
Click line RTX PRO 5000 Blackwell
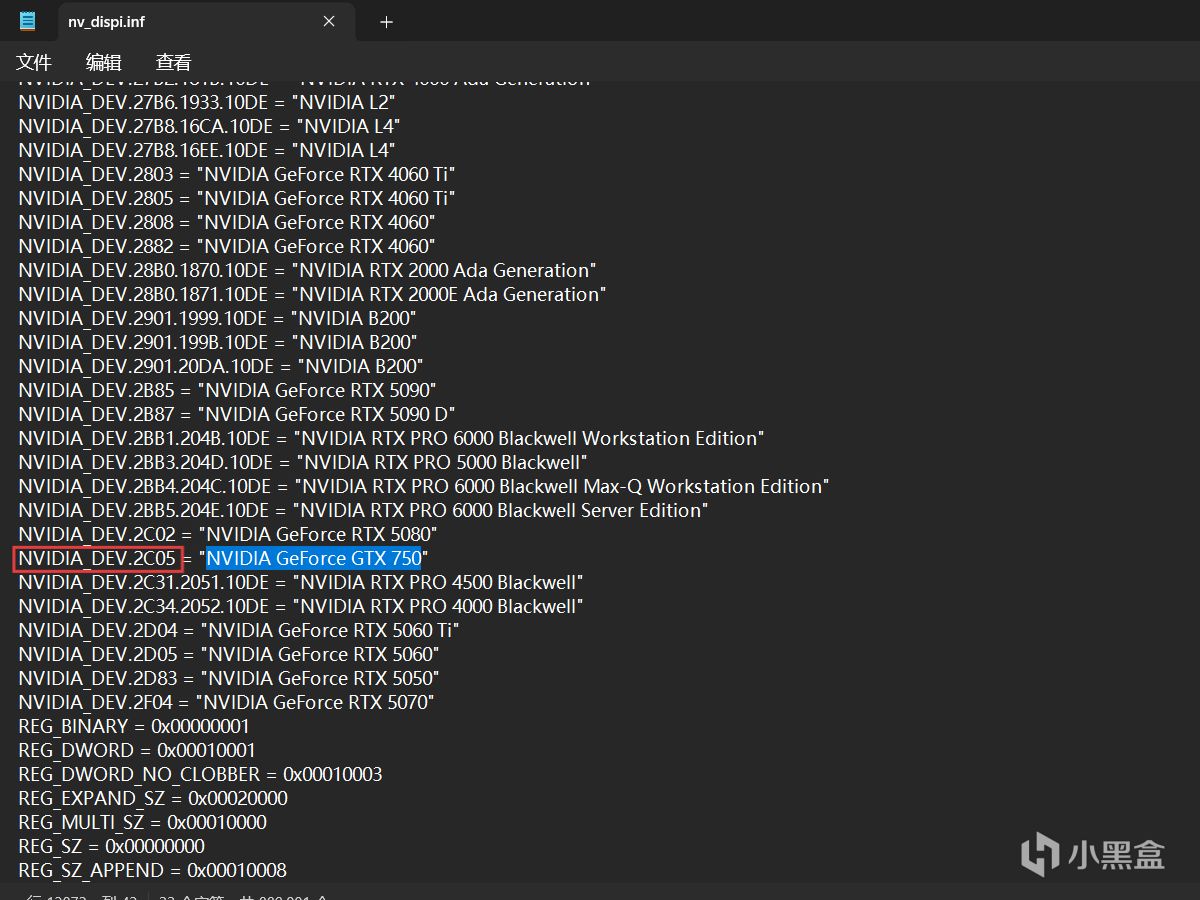(x=303, y=462)
